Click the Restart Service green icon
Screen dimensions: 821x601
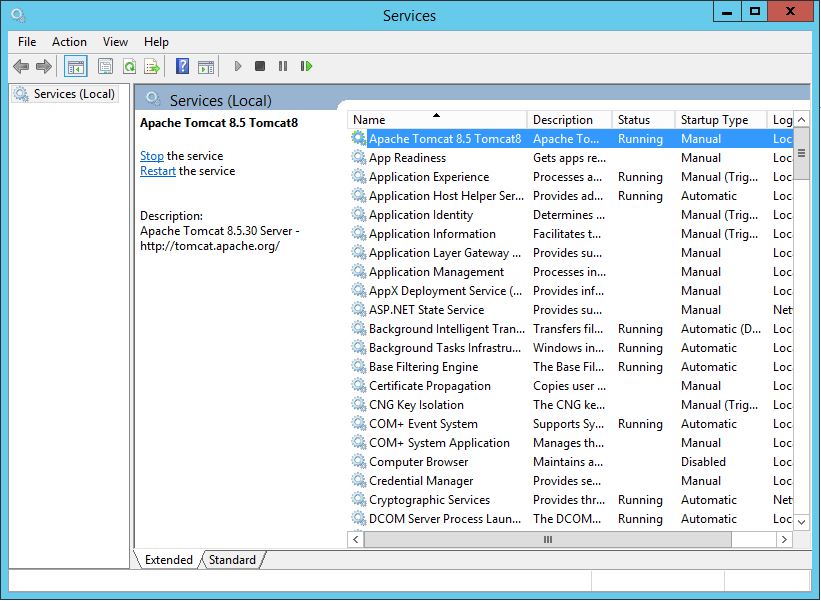(306, 66)
